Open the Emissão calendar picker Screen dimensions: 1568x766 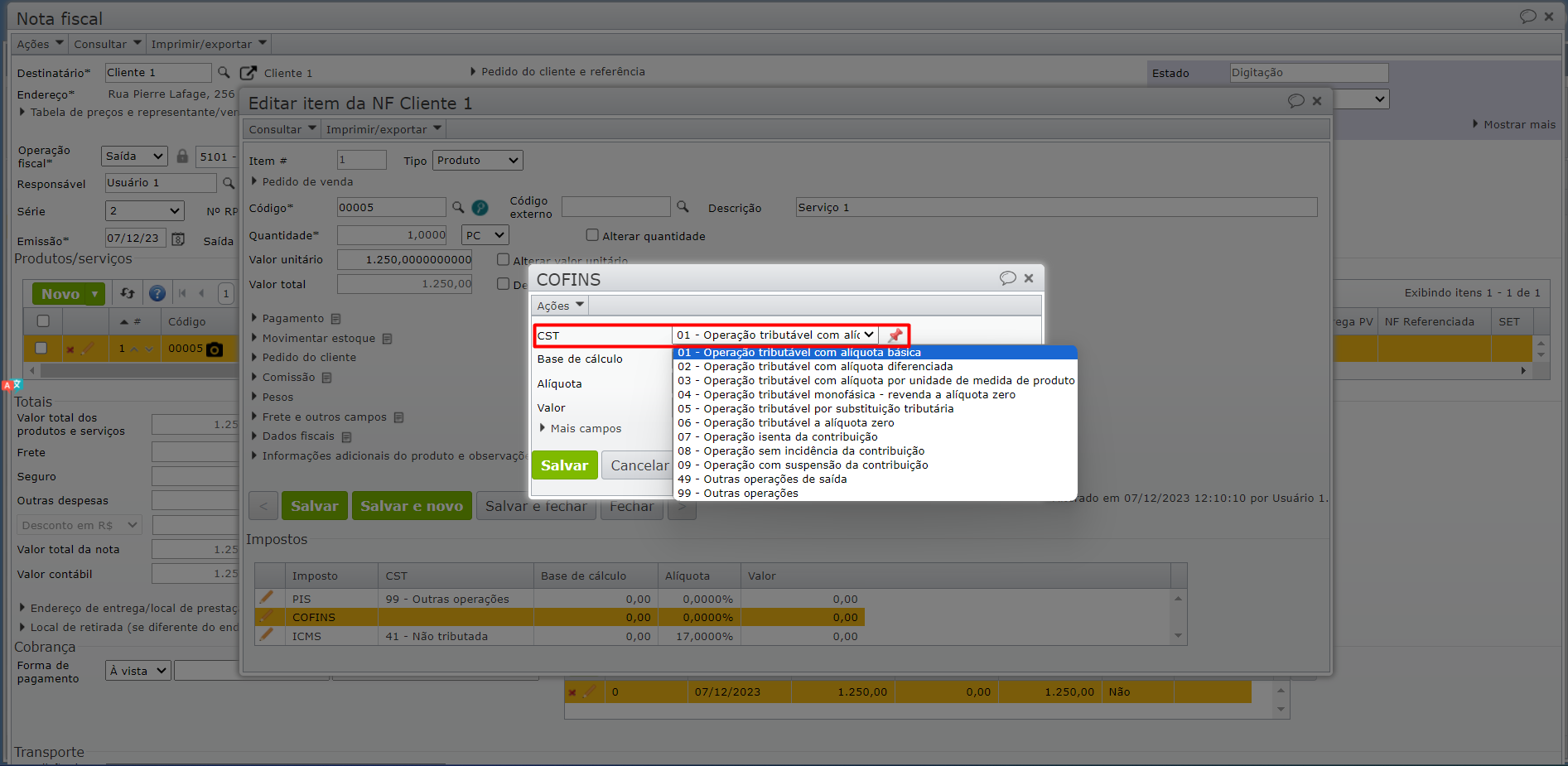pos(178,238)
